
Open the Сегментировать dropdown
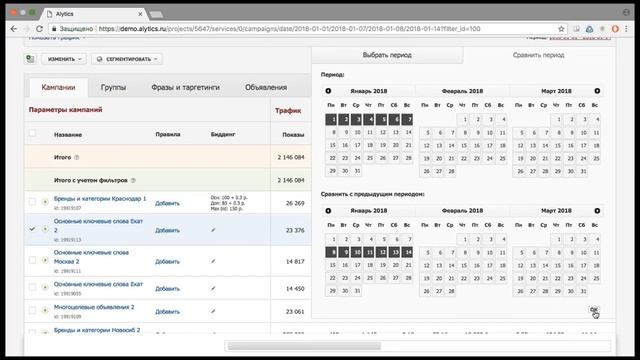(x=127, y=59)
